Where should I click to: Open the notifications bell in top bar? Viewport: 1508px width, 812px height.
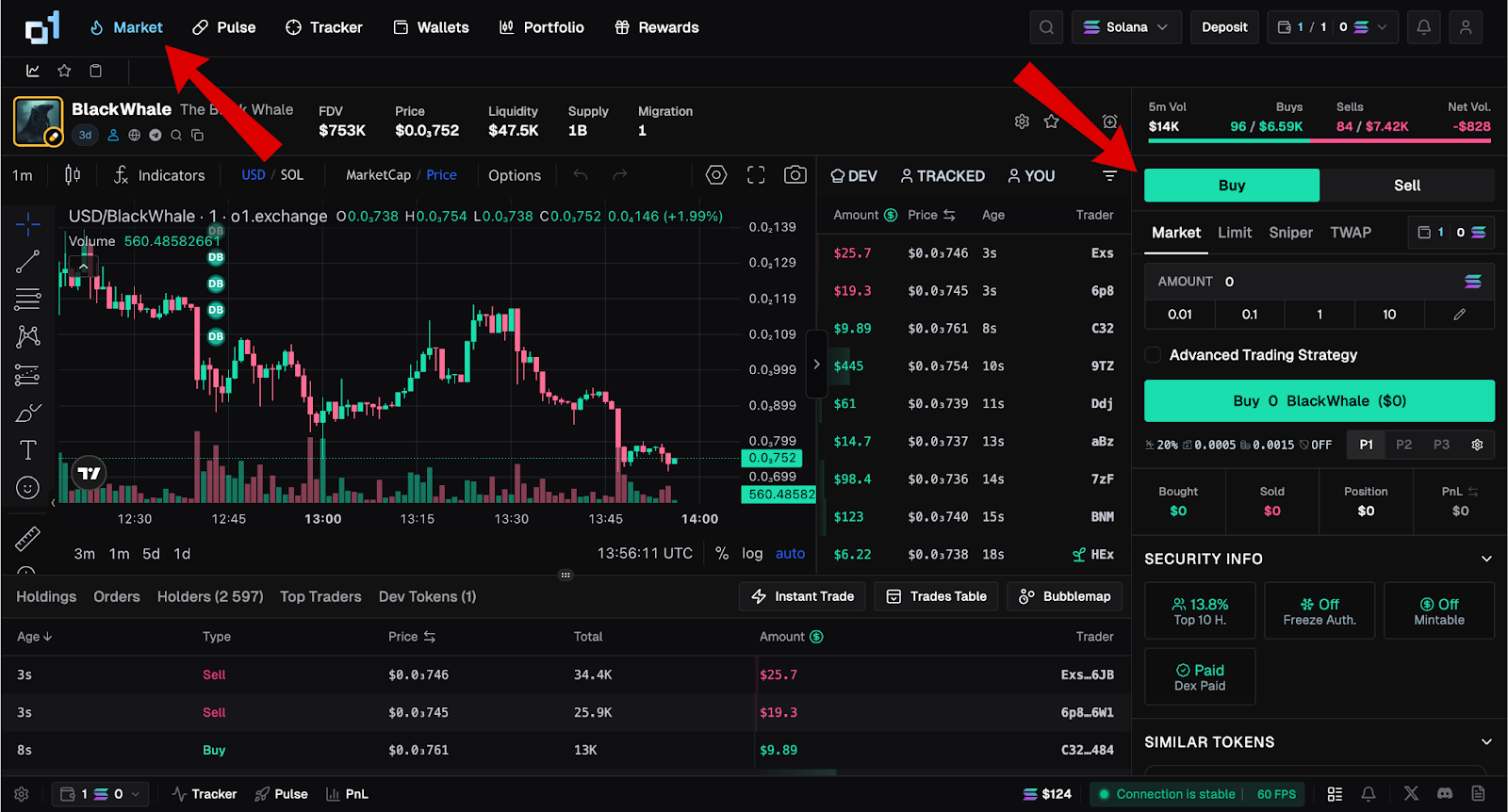(1423, 27)
